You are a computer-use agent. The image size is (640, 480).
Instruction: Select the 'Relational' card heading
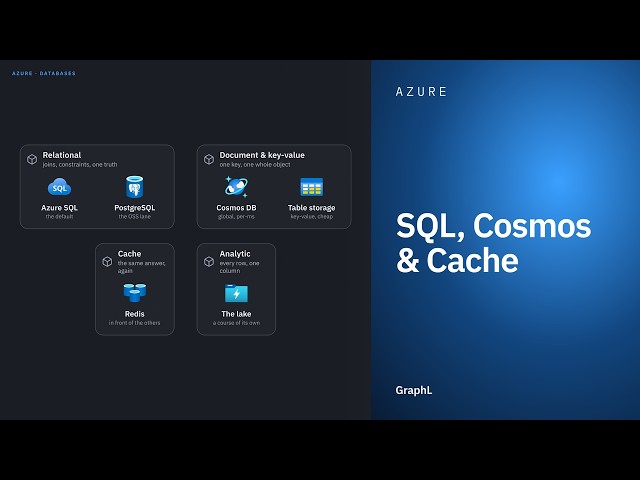[62, 155]
